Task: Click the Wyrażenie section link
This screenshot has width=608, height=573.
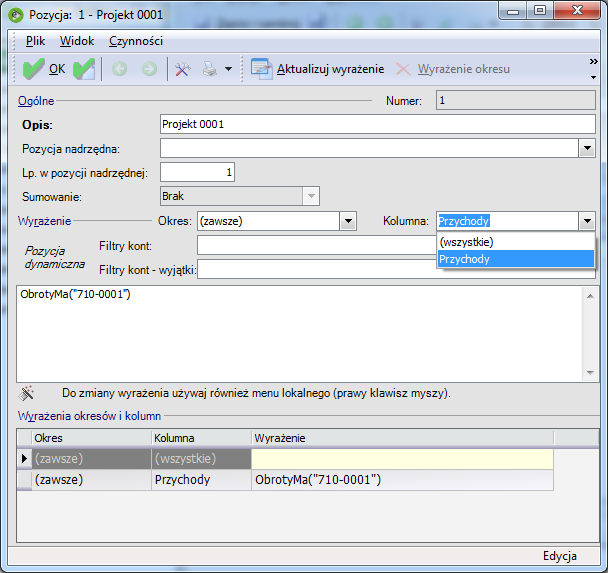Action: [x=45, y=221]
